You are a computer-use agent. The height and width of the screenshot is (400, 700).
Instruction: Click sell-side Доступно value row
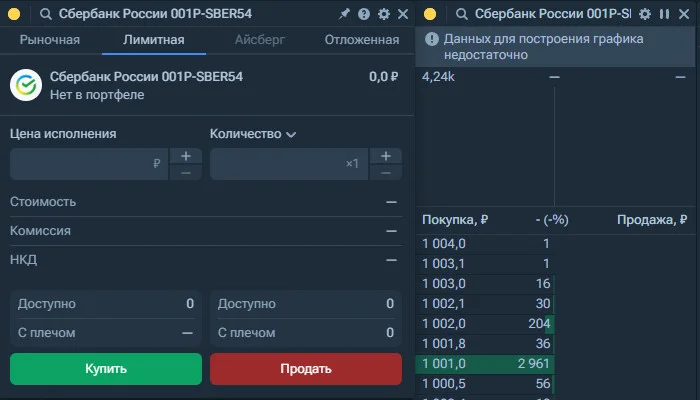tap(306, 304)
